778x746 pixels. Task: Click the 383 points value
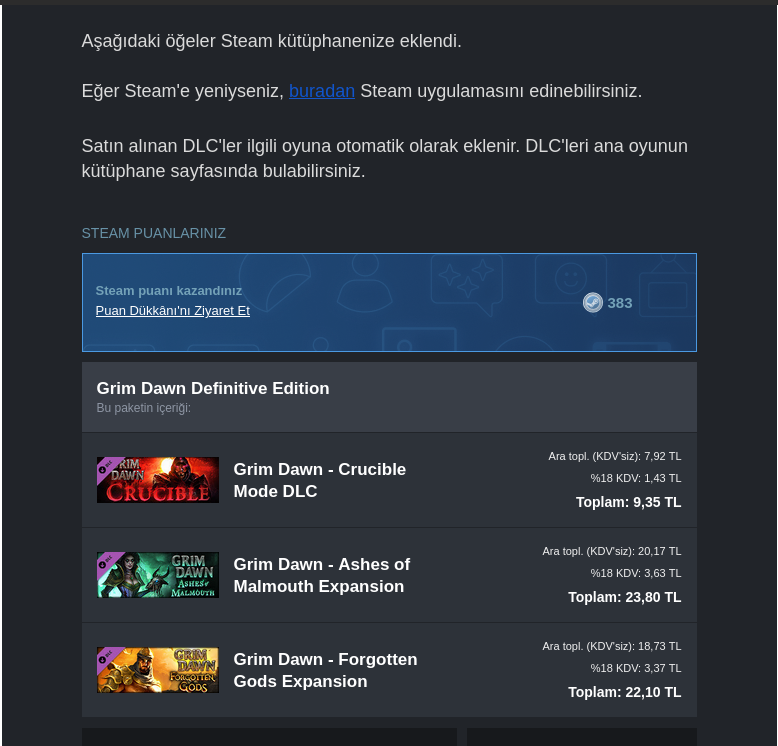(x=620, y=303)
